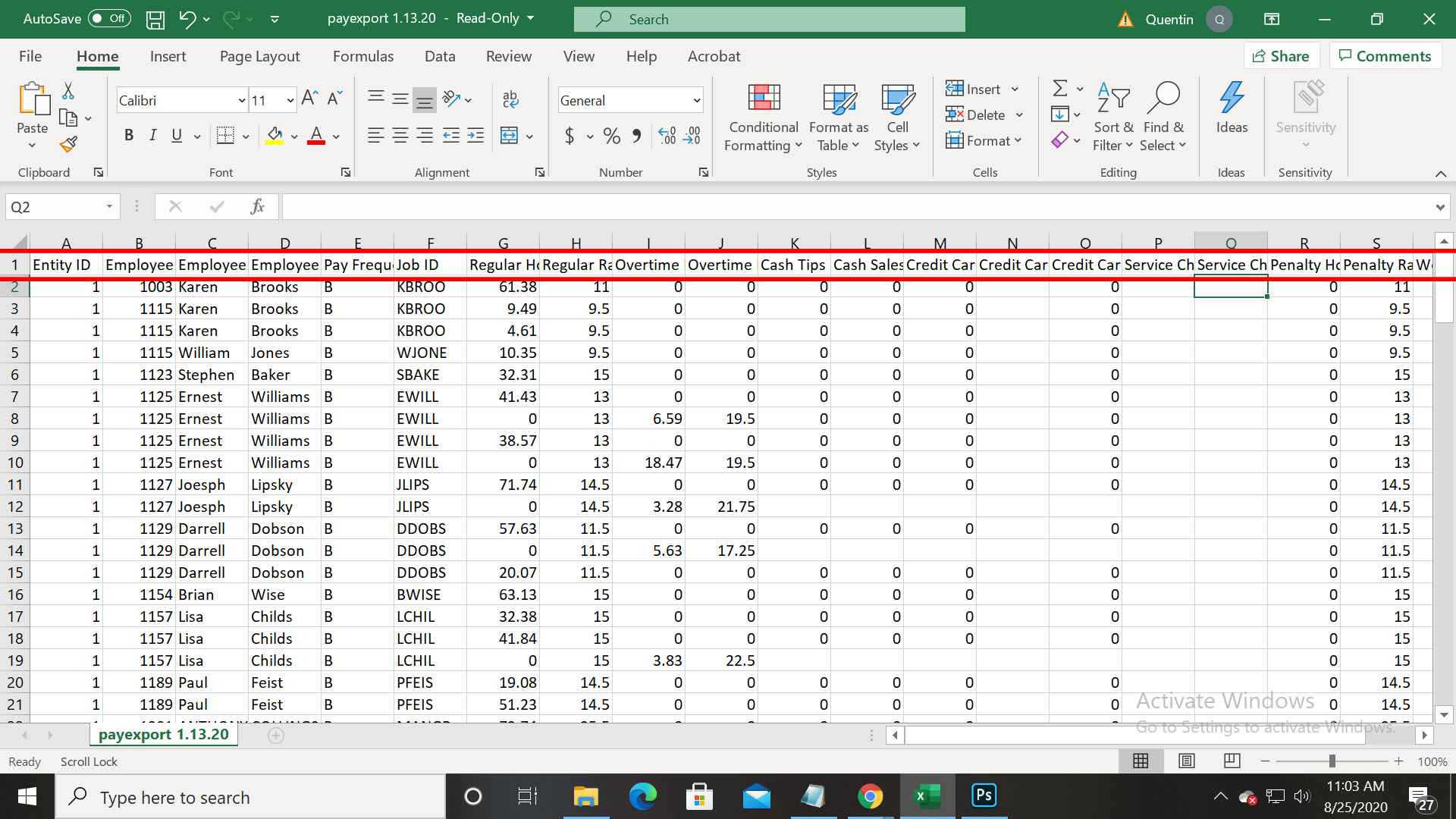Click Increase Decimal icon
This screenshot has height=819, width=1456.
coord(667,136)
